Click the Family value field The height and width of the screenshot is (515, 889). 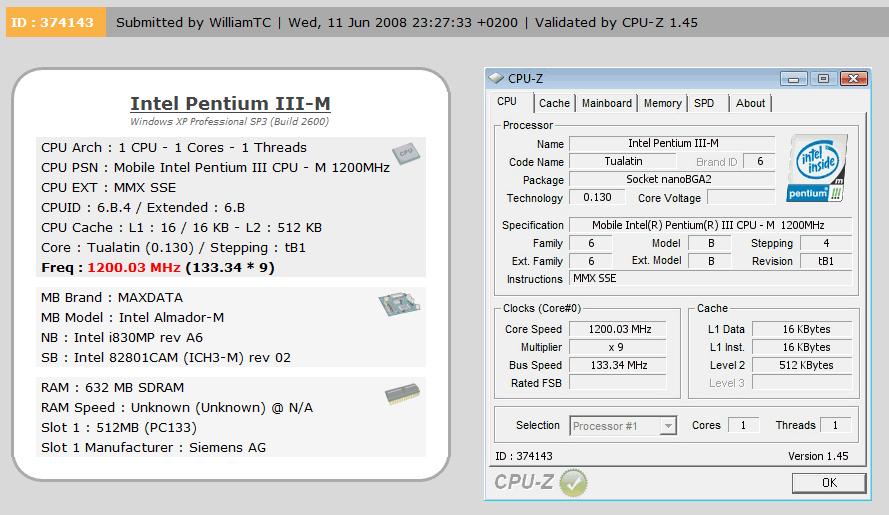pos(591,243)
